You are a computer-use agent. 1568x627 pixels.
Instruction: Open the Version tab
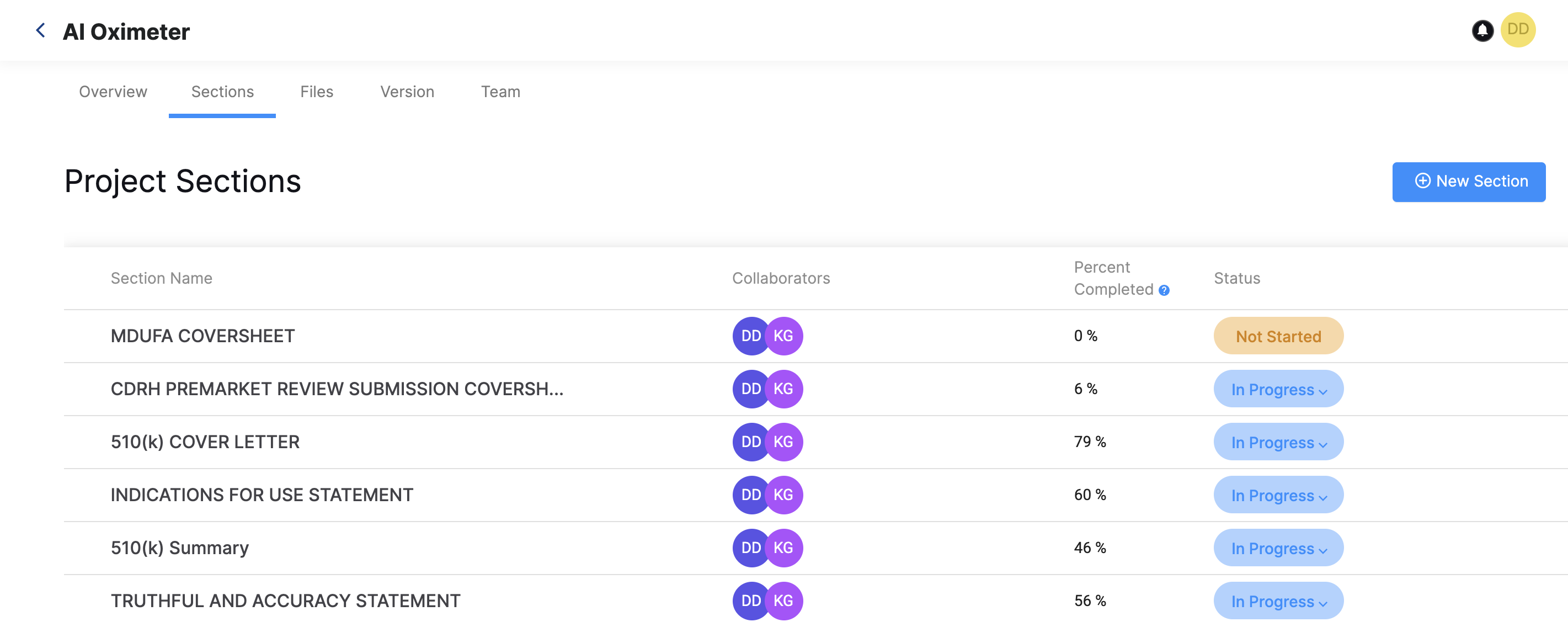tap(407, 92)
